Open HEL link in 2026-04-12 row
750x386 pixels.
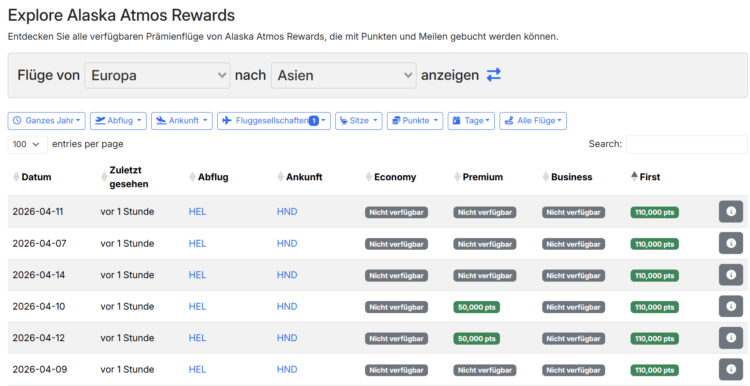click(x=197, y=338)
